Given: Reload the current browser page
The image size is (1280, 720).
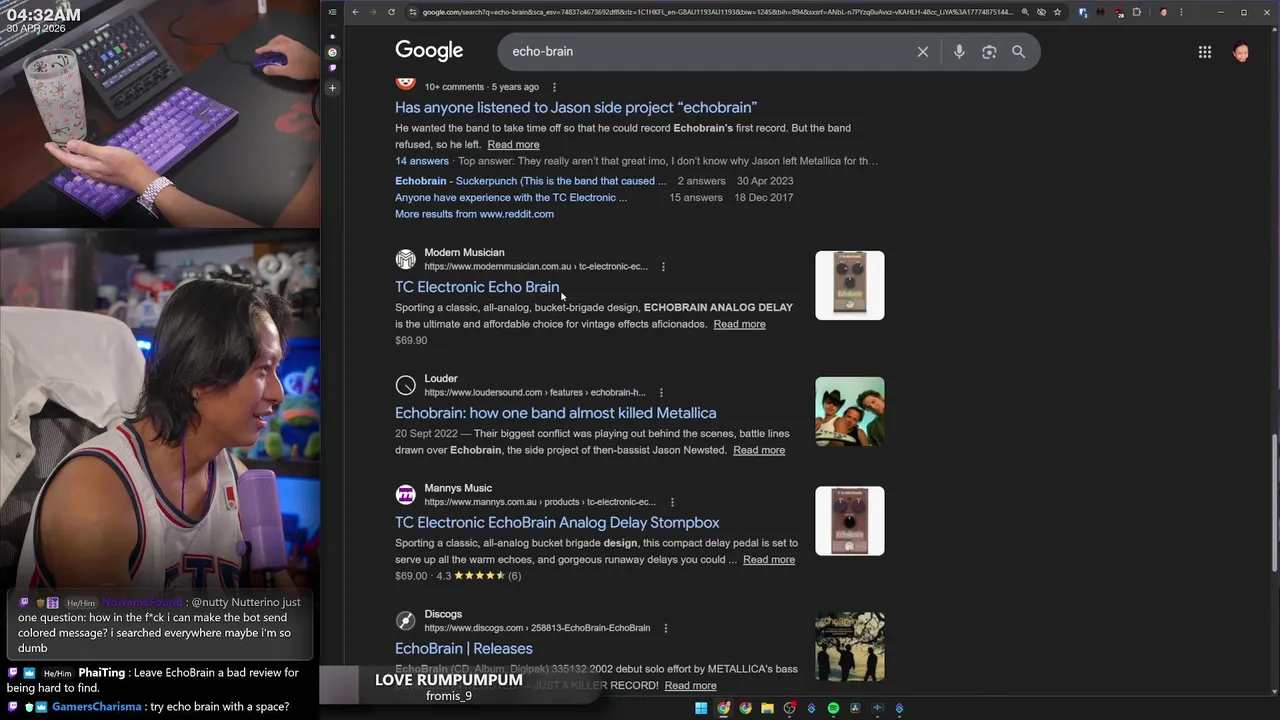Looking at the screenshot, I should (x=391, y=12).
